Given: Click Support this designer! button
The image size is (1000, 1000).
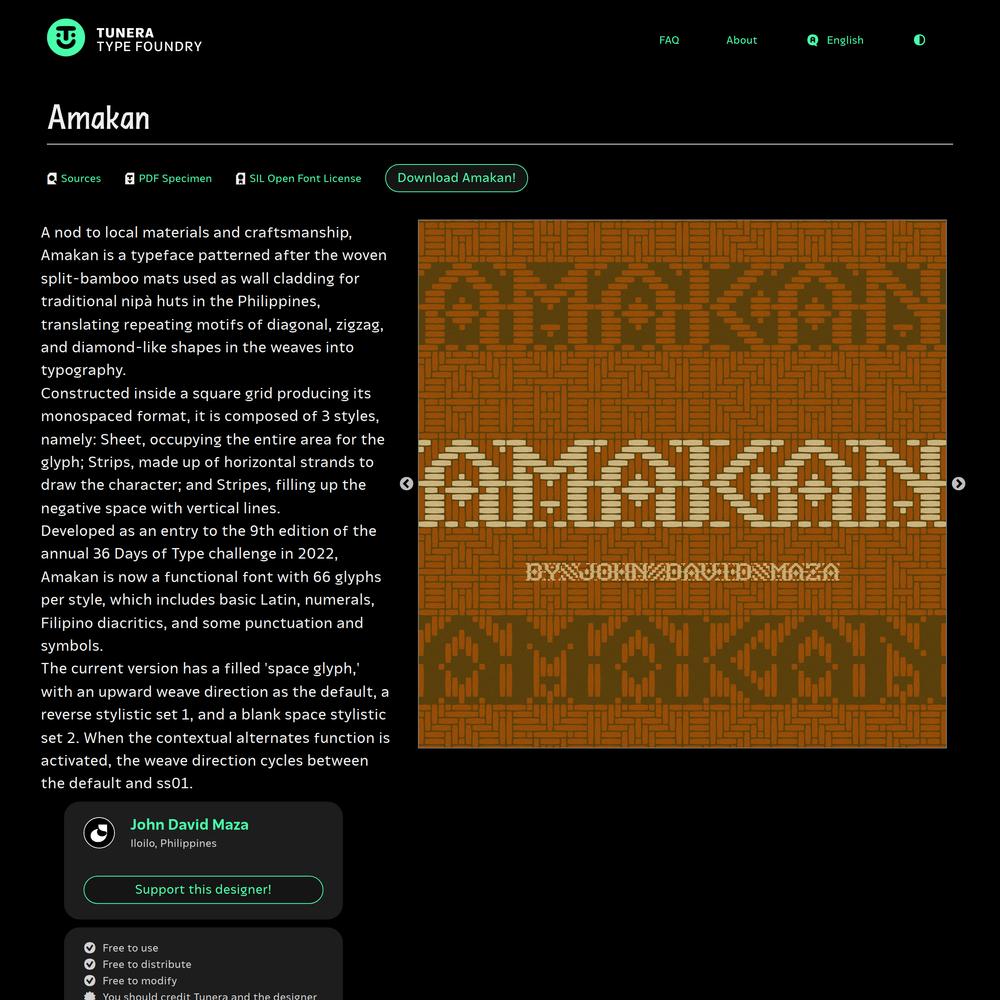Looking at the screenshot, I should coord(203,890).
